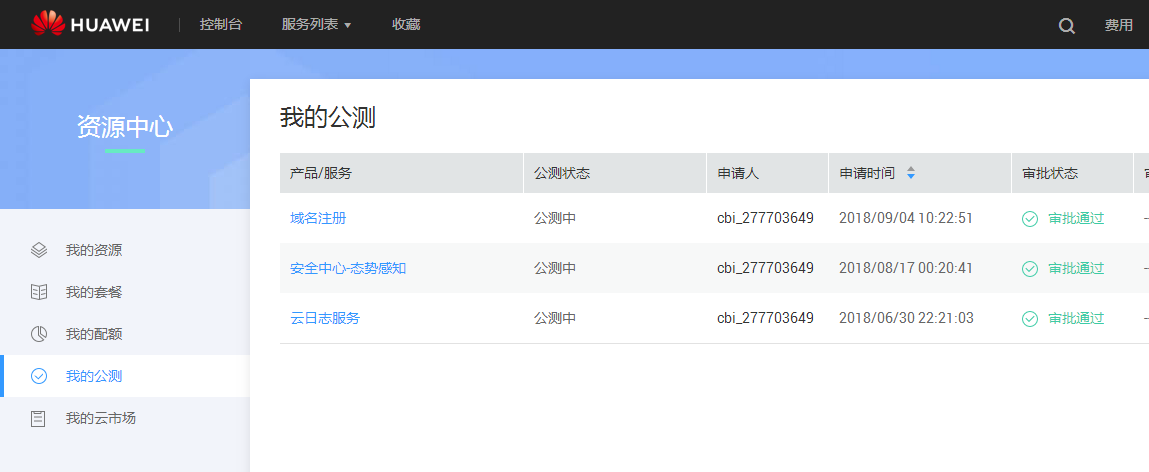1149x472 pixels.
Task: Click the 我的资源 layers icon
Action: pyautogui.click(x=39, y=250)
